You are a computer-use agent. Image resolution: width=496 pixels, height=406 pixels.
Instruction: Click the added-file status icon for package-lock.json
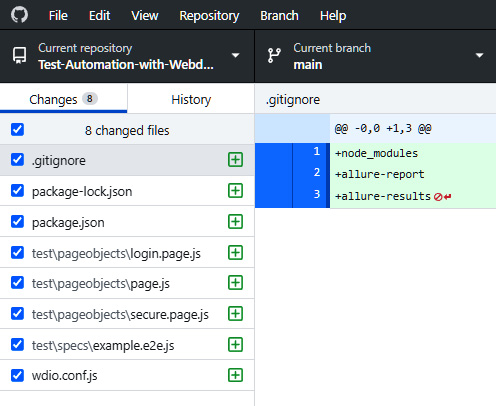tap(235, 191)
